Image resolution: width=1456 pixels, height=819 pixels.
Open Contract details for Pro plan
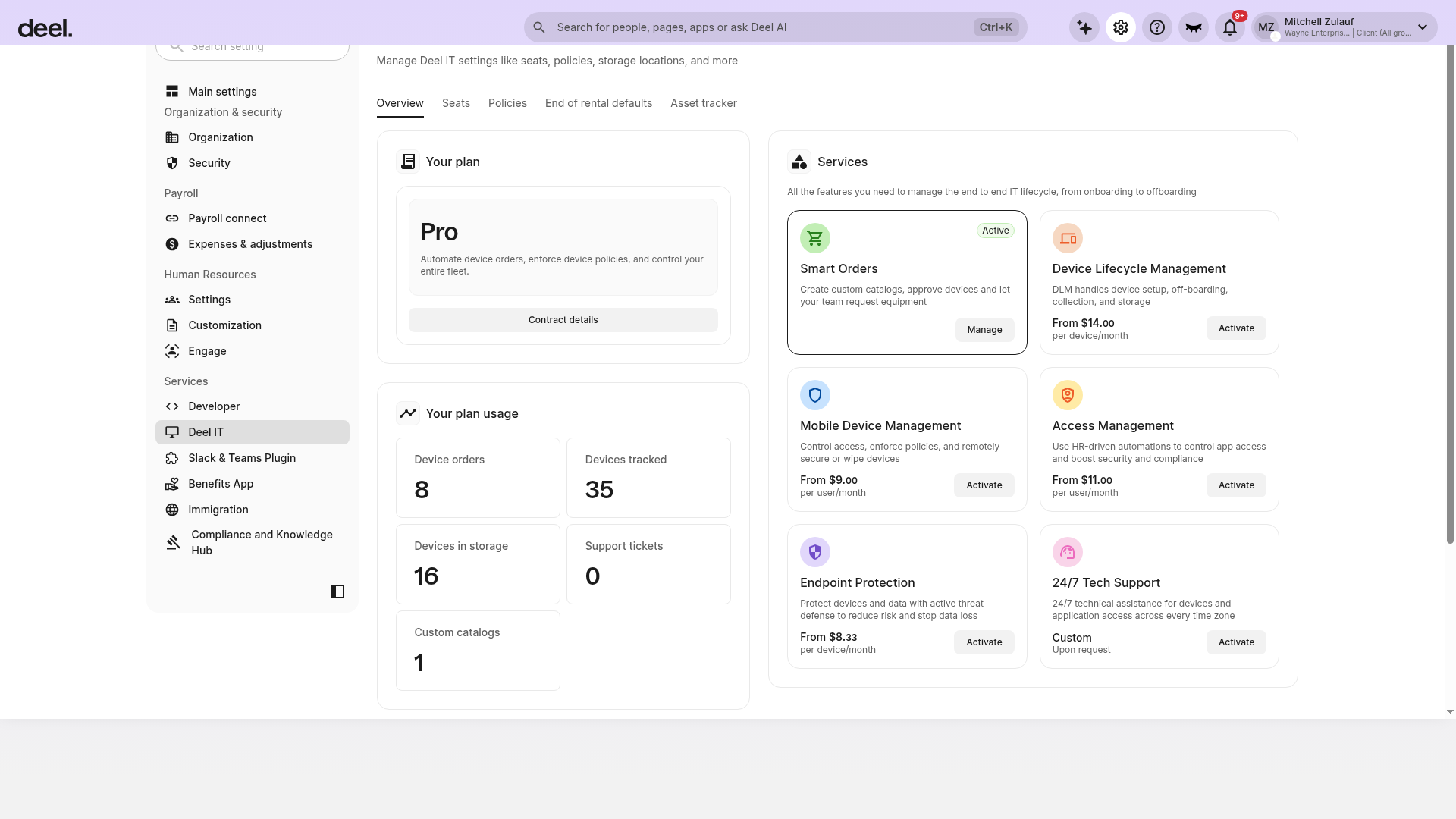(x=563, y=320)
